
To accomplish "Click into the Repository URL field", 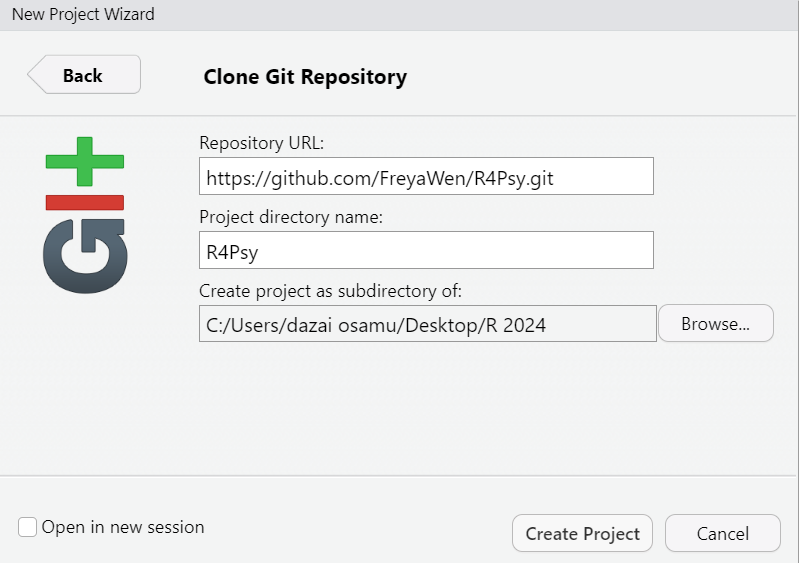I will click(426, 176).
